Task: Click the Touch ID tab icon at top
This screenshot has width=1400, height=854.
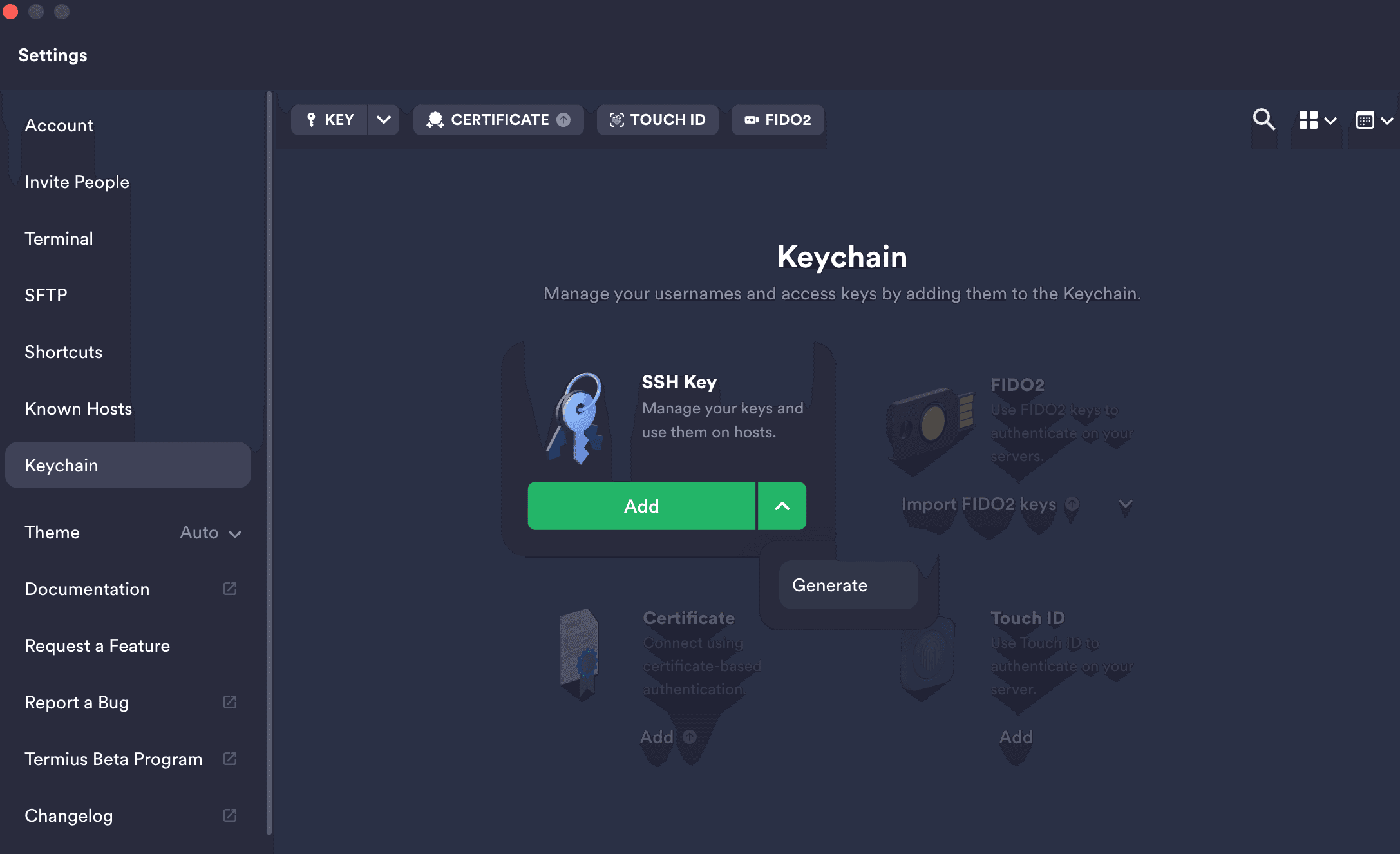Action: tap(616, 119)
